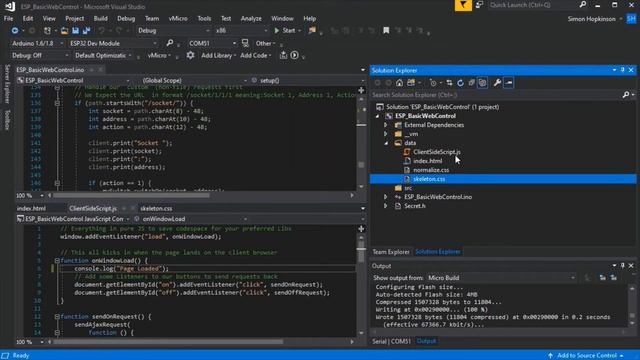Screen dimensions: 640x360
Task: Switch to the skeleton.css editor tab
Action: point(156,208)
